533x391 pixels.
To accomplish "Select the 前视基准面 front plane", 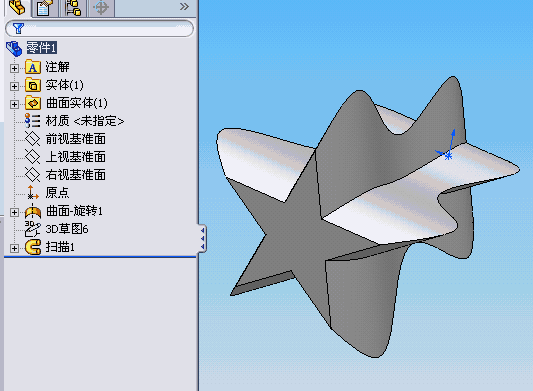I will pos(75,139).
